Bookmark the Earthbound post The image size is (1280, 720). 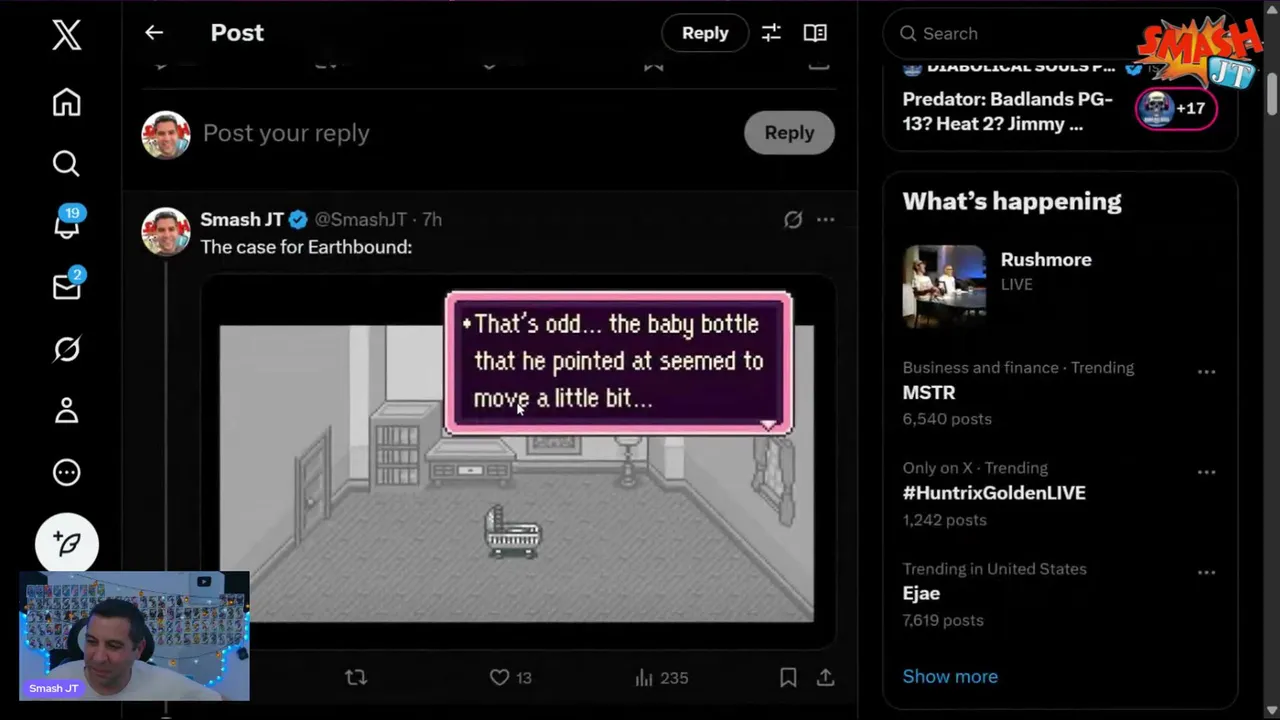tap(788, 677)
